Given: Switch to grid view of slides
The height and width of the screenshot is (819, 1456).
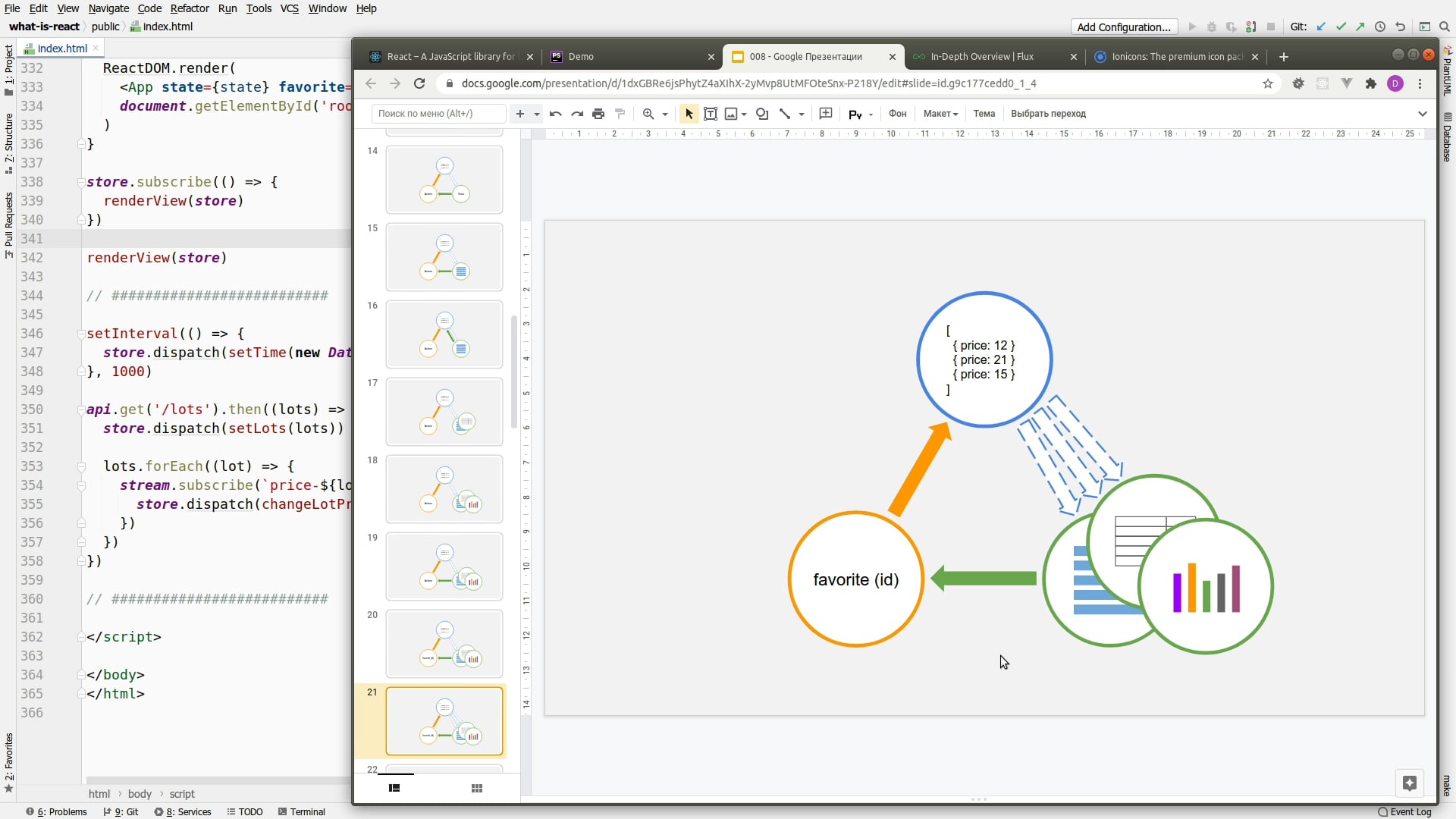Looking at the screenshot, I should coord(477,789).
